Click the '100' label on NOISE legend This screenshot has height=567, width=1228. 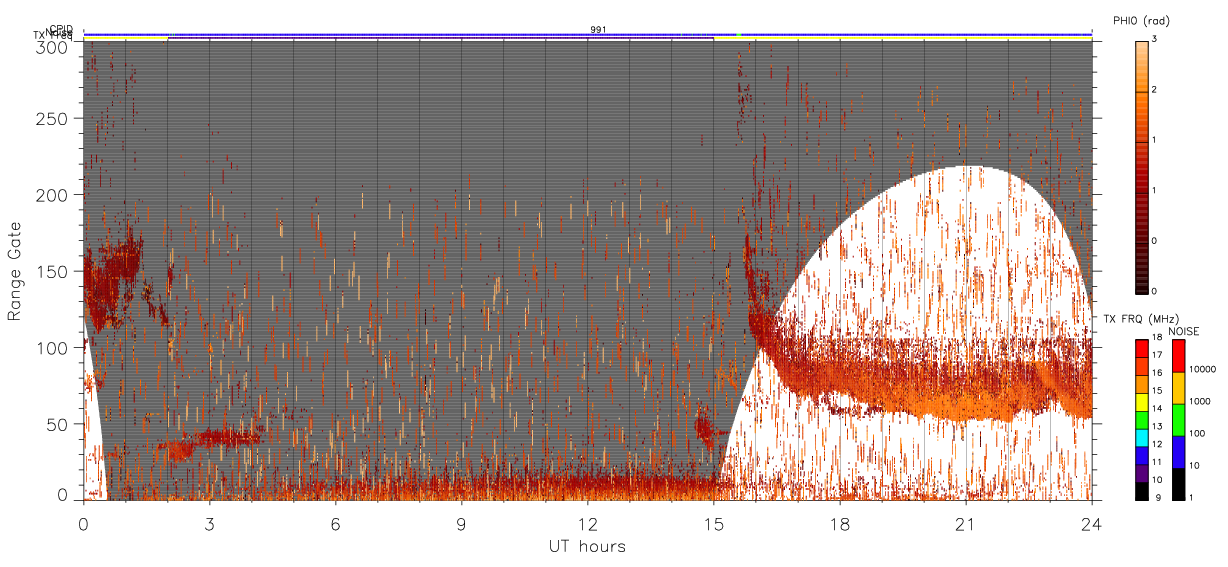click(x=1196, y=433)
